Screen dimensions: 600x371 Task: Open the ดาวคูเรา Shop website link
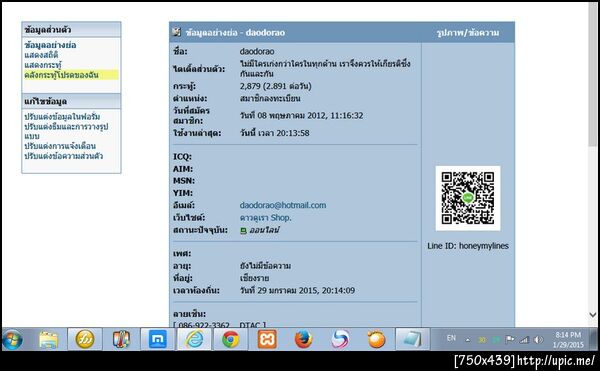266,218
